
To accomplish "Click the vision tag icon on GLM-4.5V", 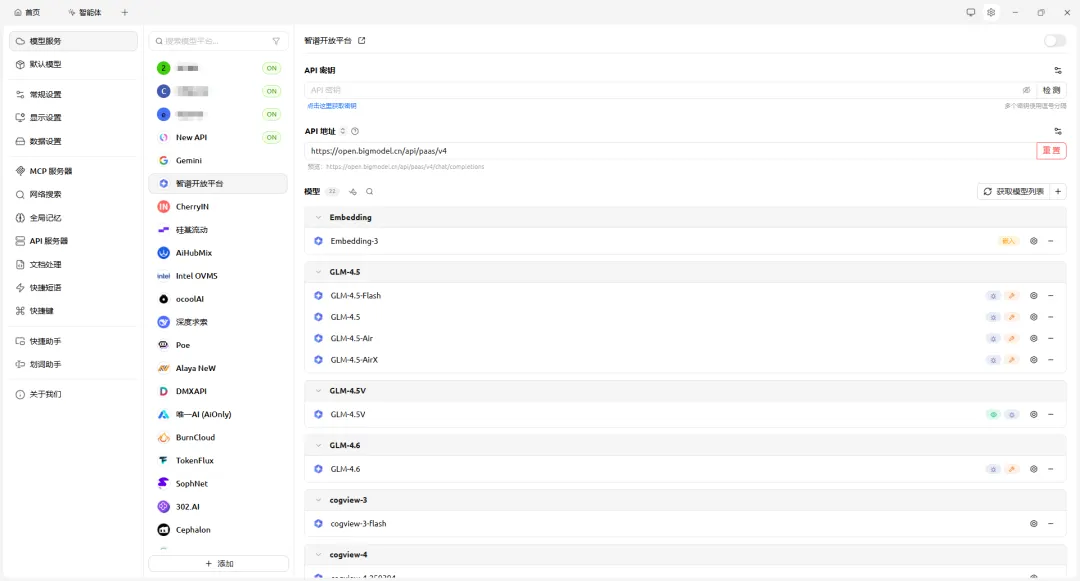I will click(993, 414).
